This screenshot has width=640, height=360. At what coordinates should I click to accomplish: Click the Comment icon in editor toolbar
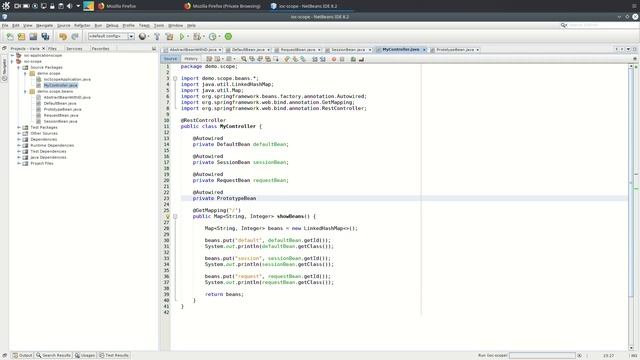coord(353,59)
